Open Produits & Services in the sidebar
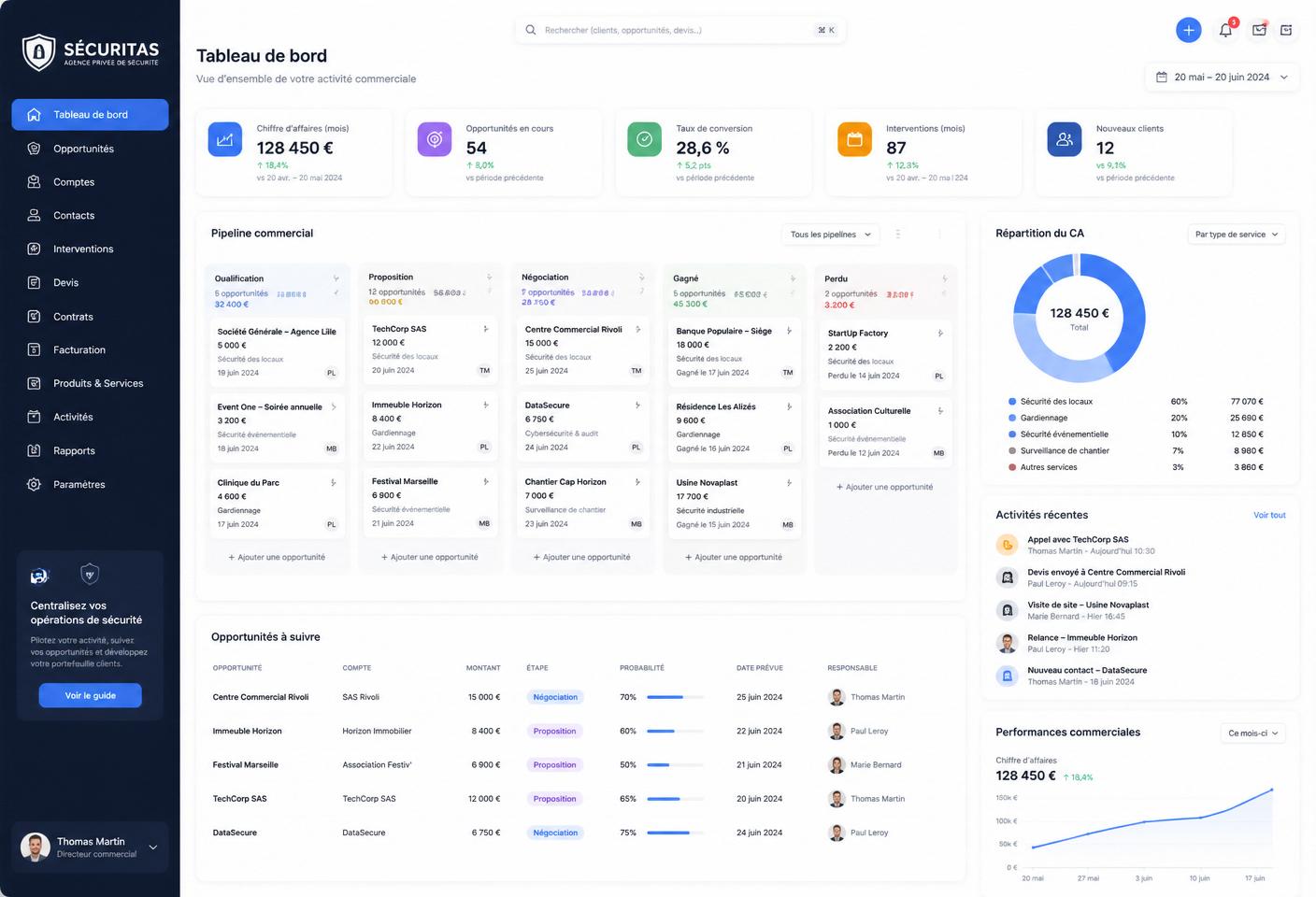The width and height of the screenshot is (1316, 897). pos(90,383)
